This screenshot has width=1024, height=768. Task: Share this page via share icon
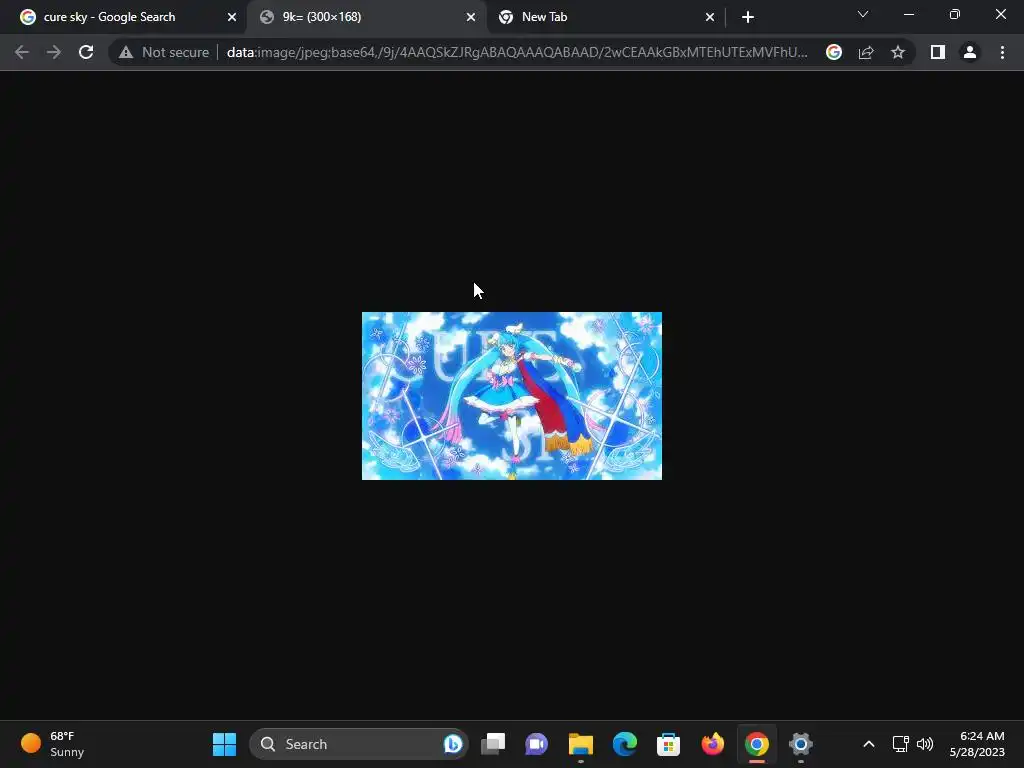click(x=866, y=52)
